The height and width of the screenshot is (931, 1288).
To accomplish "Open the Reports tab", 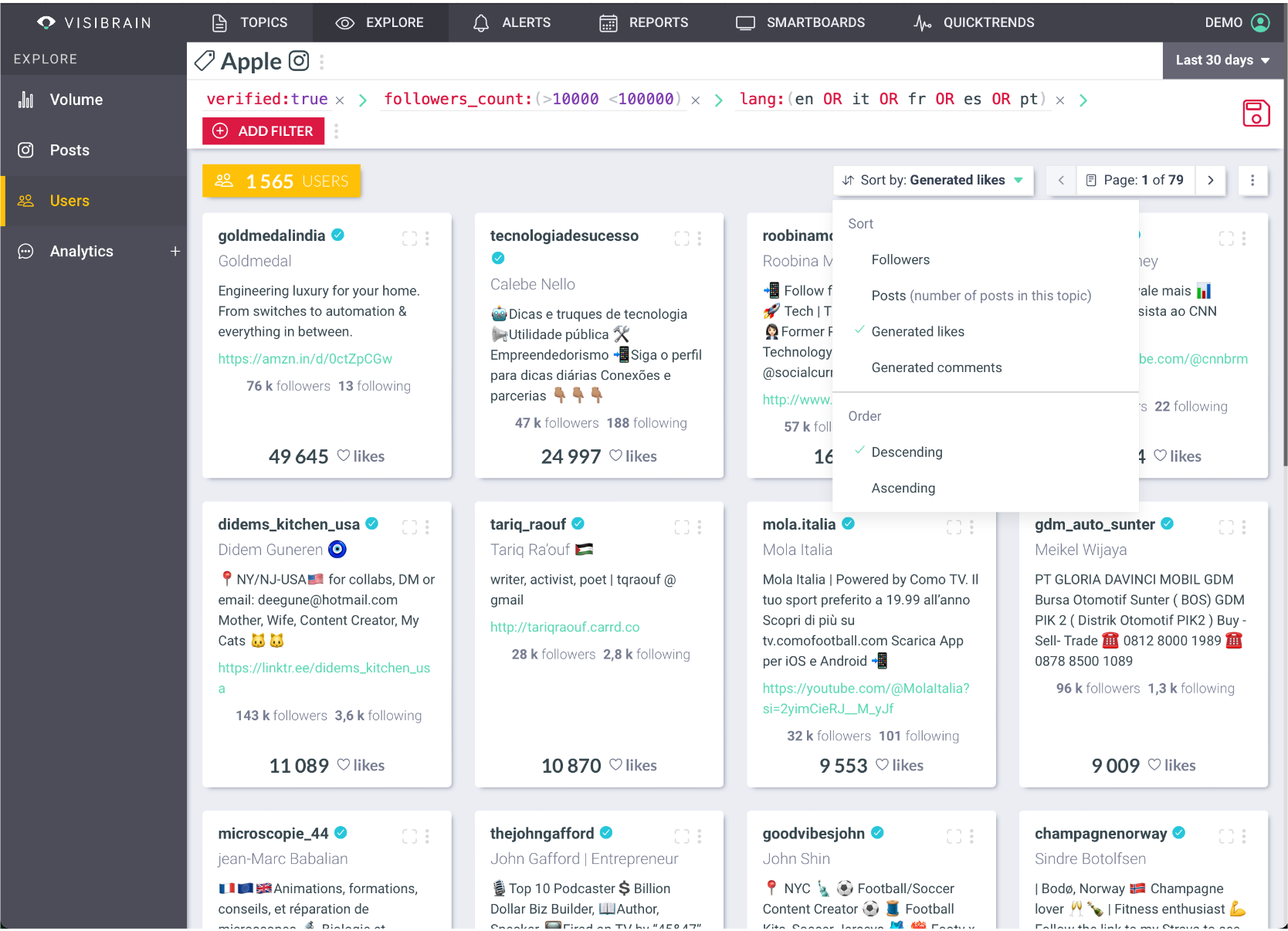I will pos(644,22).
